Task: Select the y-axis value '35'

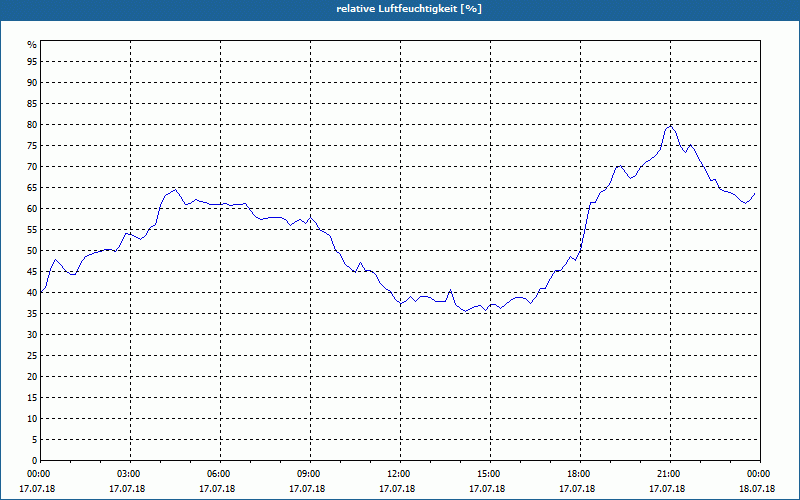Action: pos(32,314)
